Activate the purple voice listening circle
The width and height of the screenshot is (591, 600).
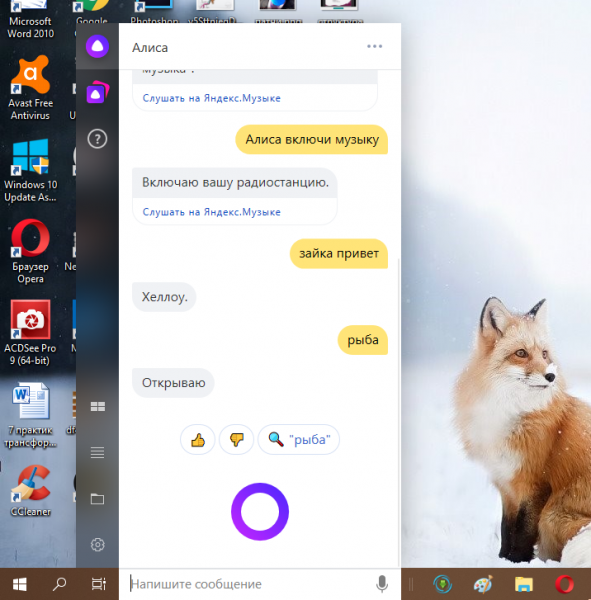click(260, 512)
